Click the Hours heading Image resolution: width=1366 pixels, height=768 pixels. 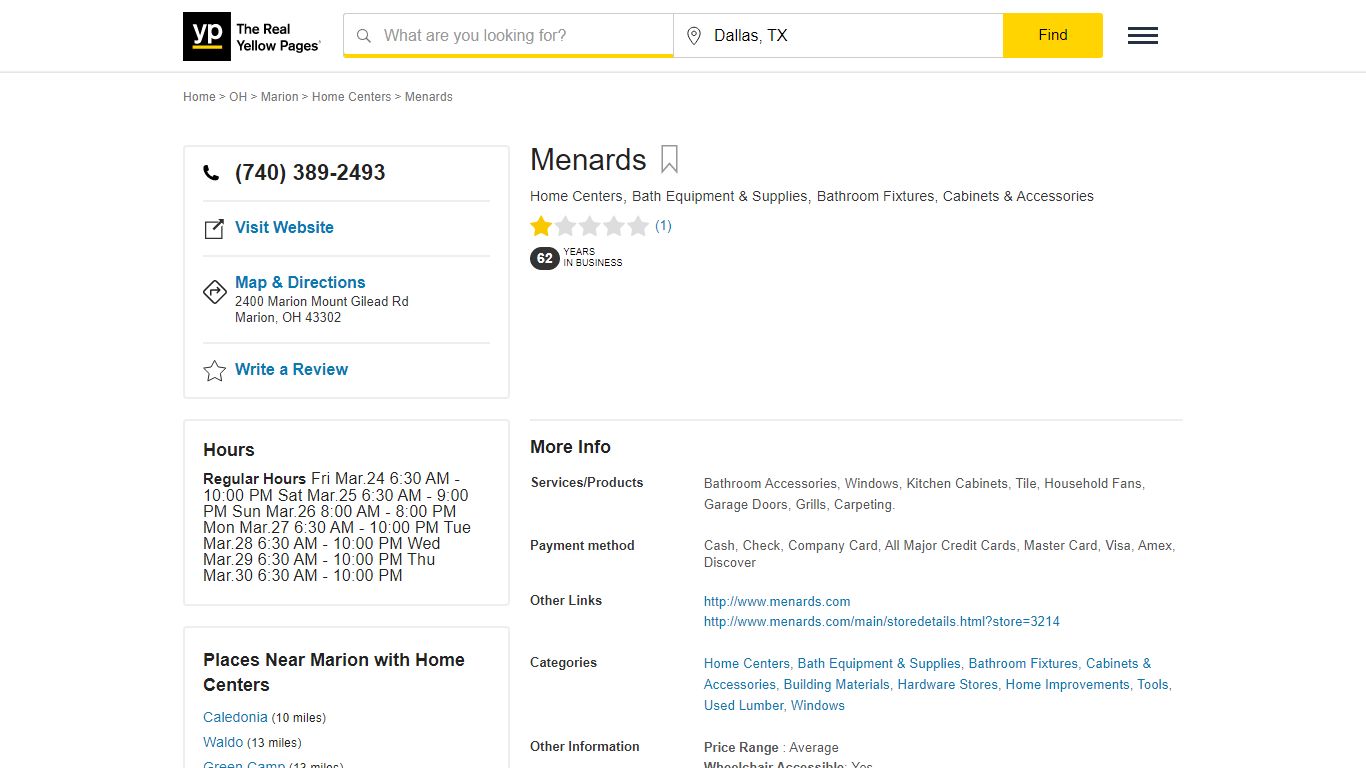point(229,450)
